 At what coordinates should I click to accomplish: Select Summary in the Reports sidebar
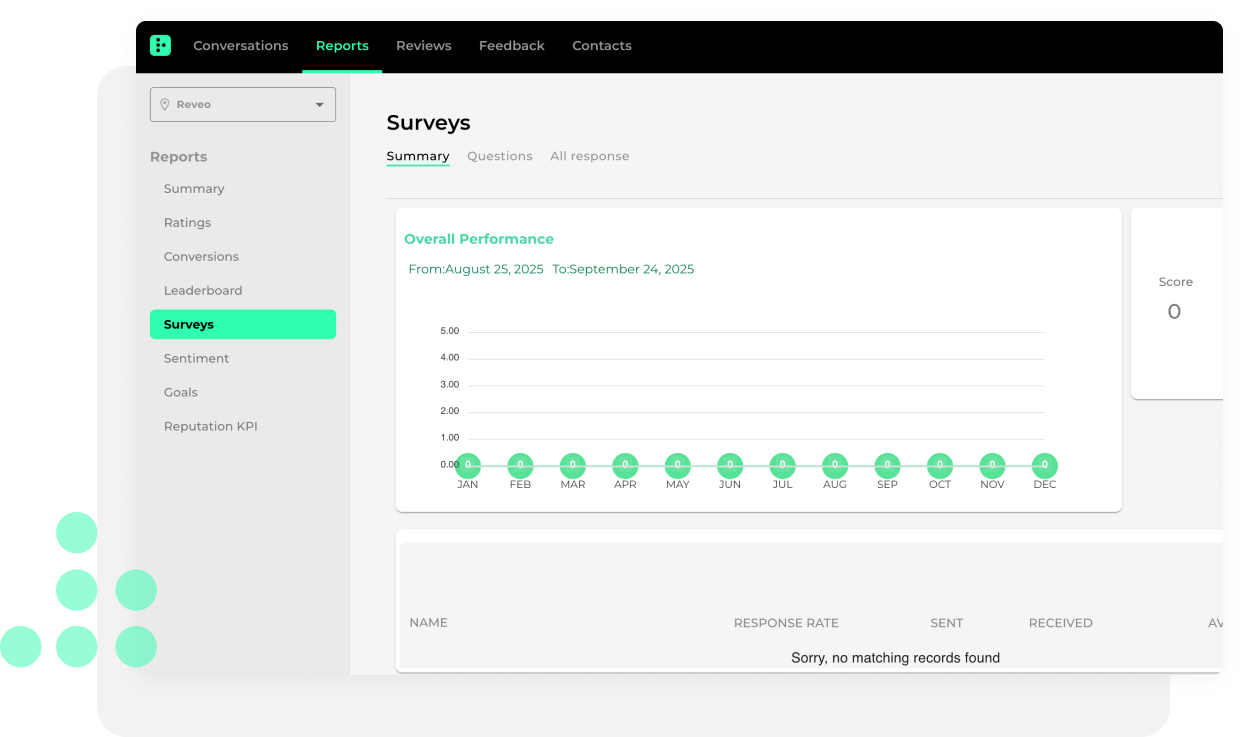coord(194,189)
